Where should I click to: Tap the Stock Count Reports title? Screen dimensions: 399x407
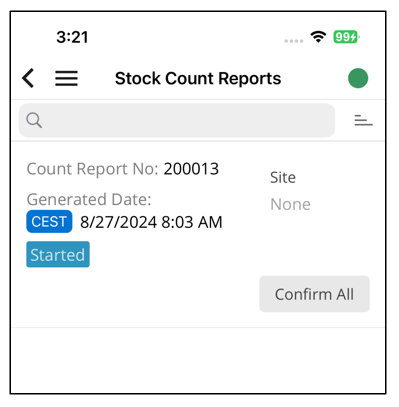tap(198, 79)
